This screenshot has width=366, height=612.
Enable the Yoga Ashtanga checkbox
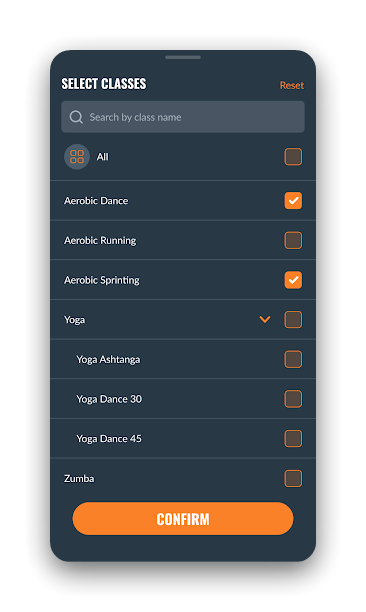tap(293, 359)
